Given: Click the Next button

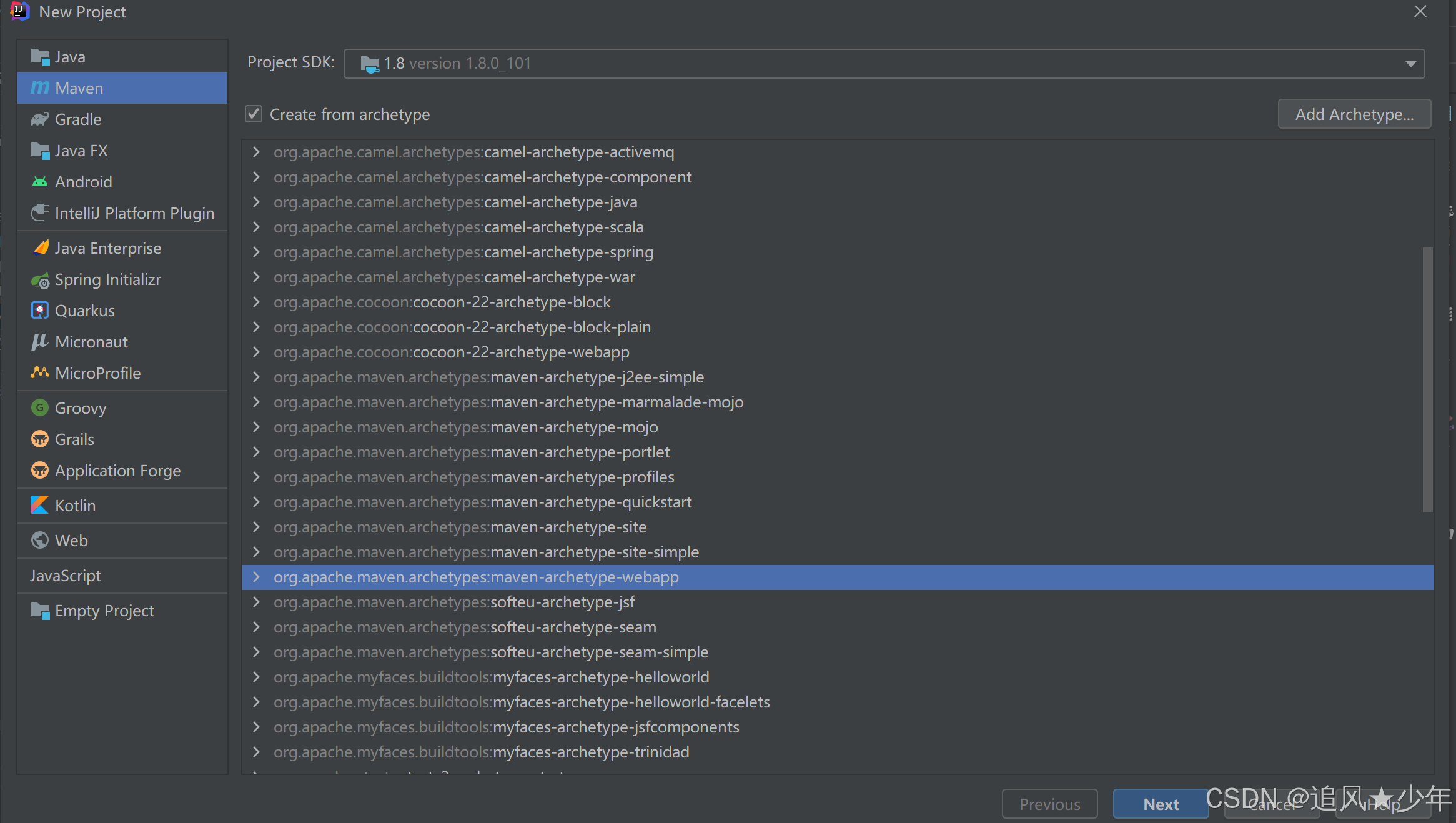Looking at the screenshot, I should coord(1161,804).
